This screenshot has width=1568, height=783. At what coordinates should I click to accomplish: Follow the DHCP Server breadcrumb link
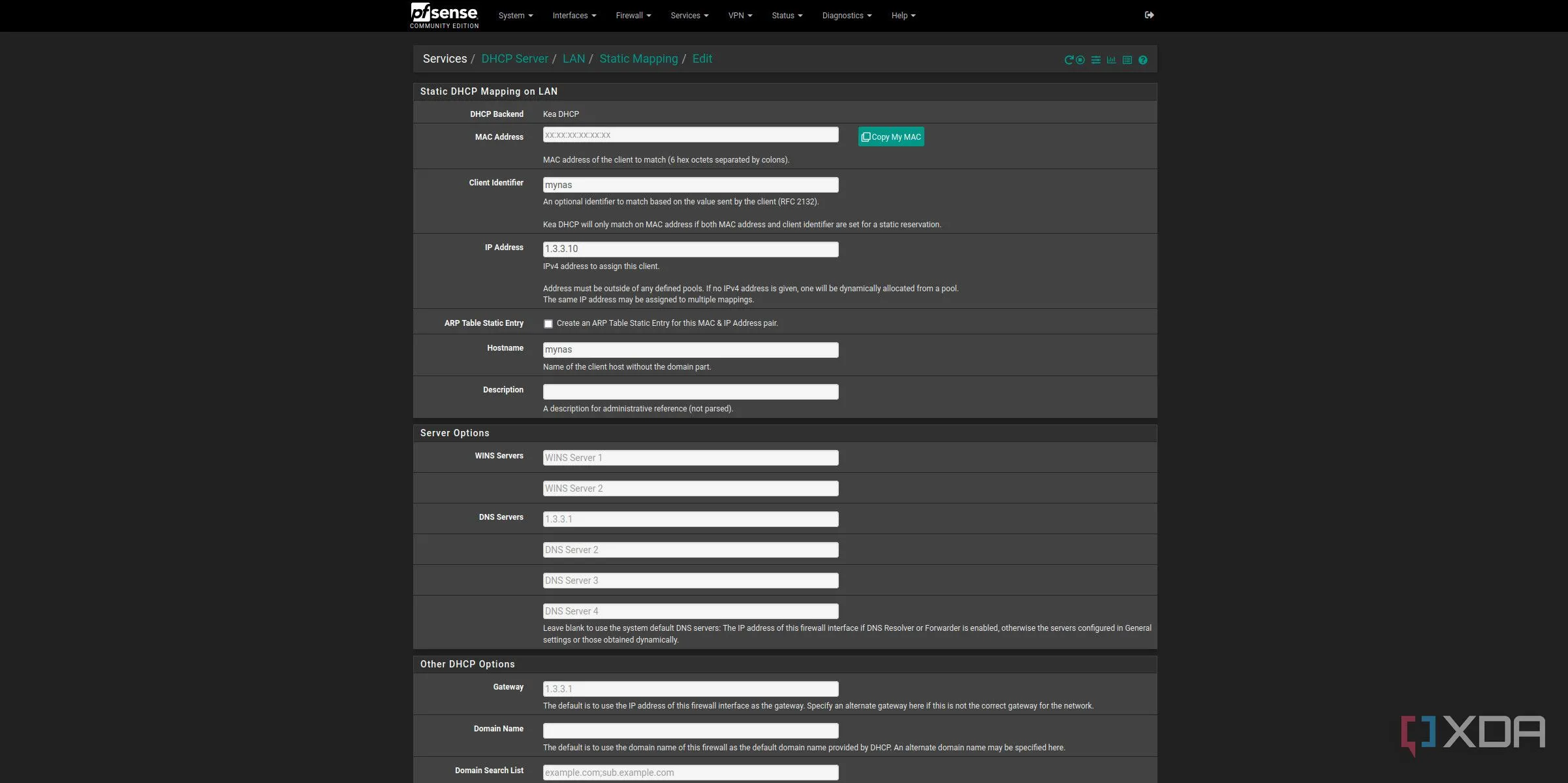514,59
